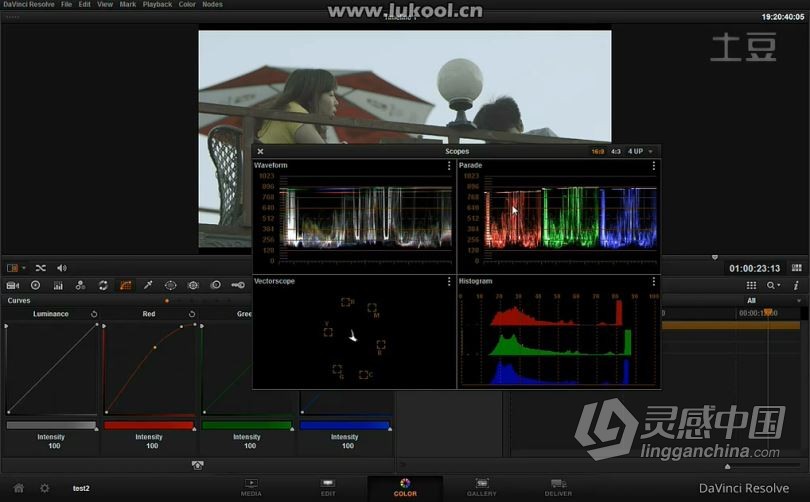Viewport: 810px width, 502px height.
Task: Open the Blur palette
Action: click(x=215, y=285)
